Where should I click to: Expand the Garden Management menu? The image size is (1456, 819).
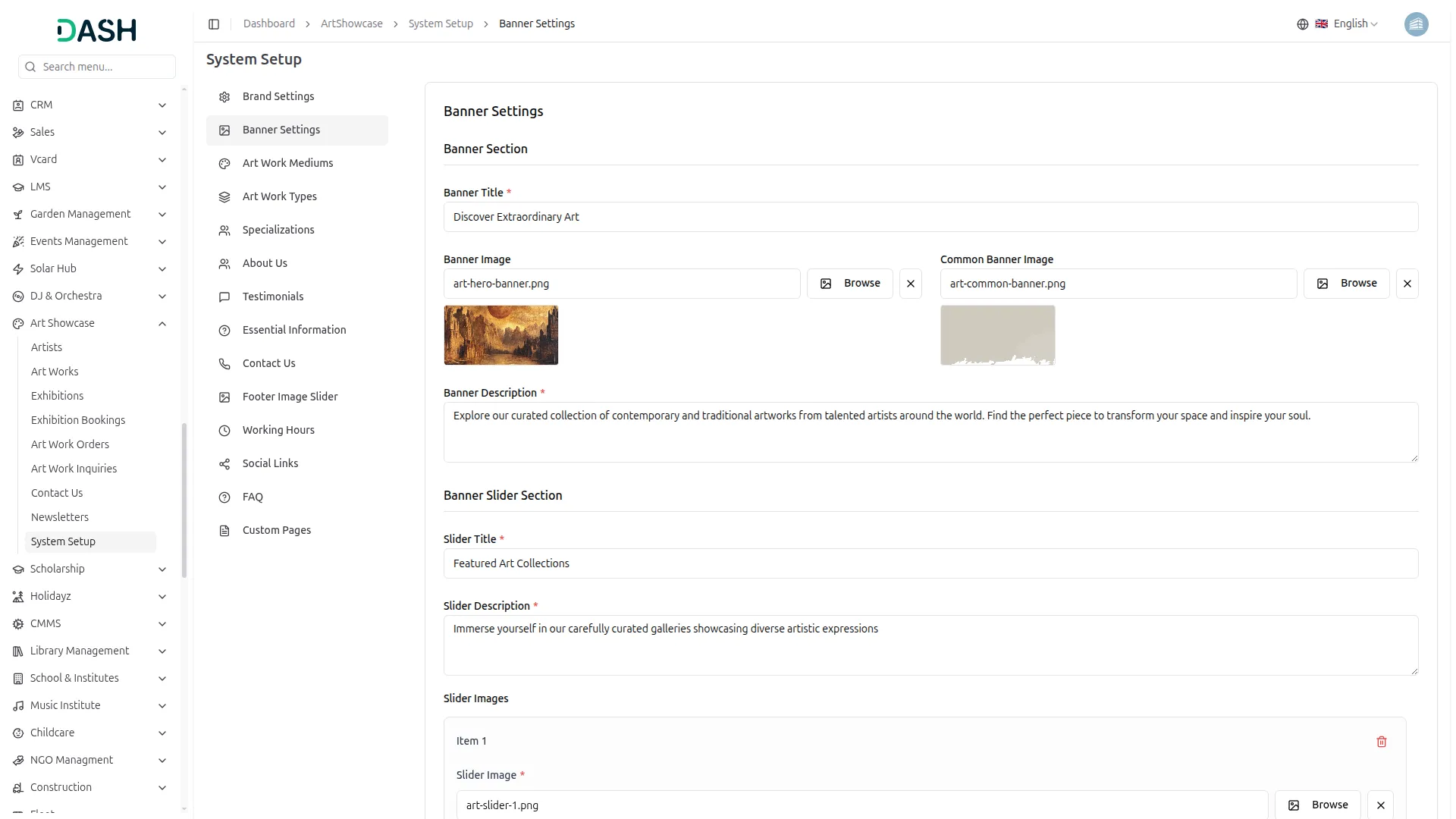162,215
